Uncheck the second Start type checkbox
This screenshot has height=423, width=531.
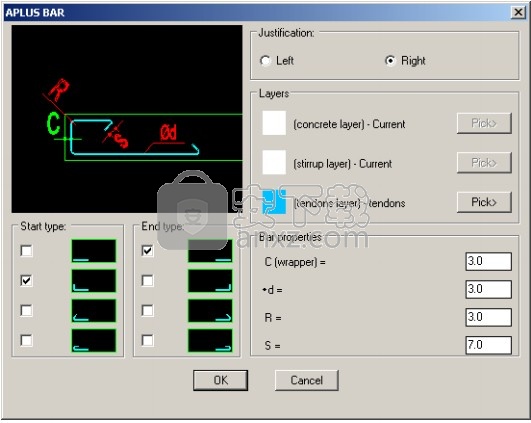26,280
